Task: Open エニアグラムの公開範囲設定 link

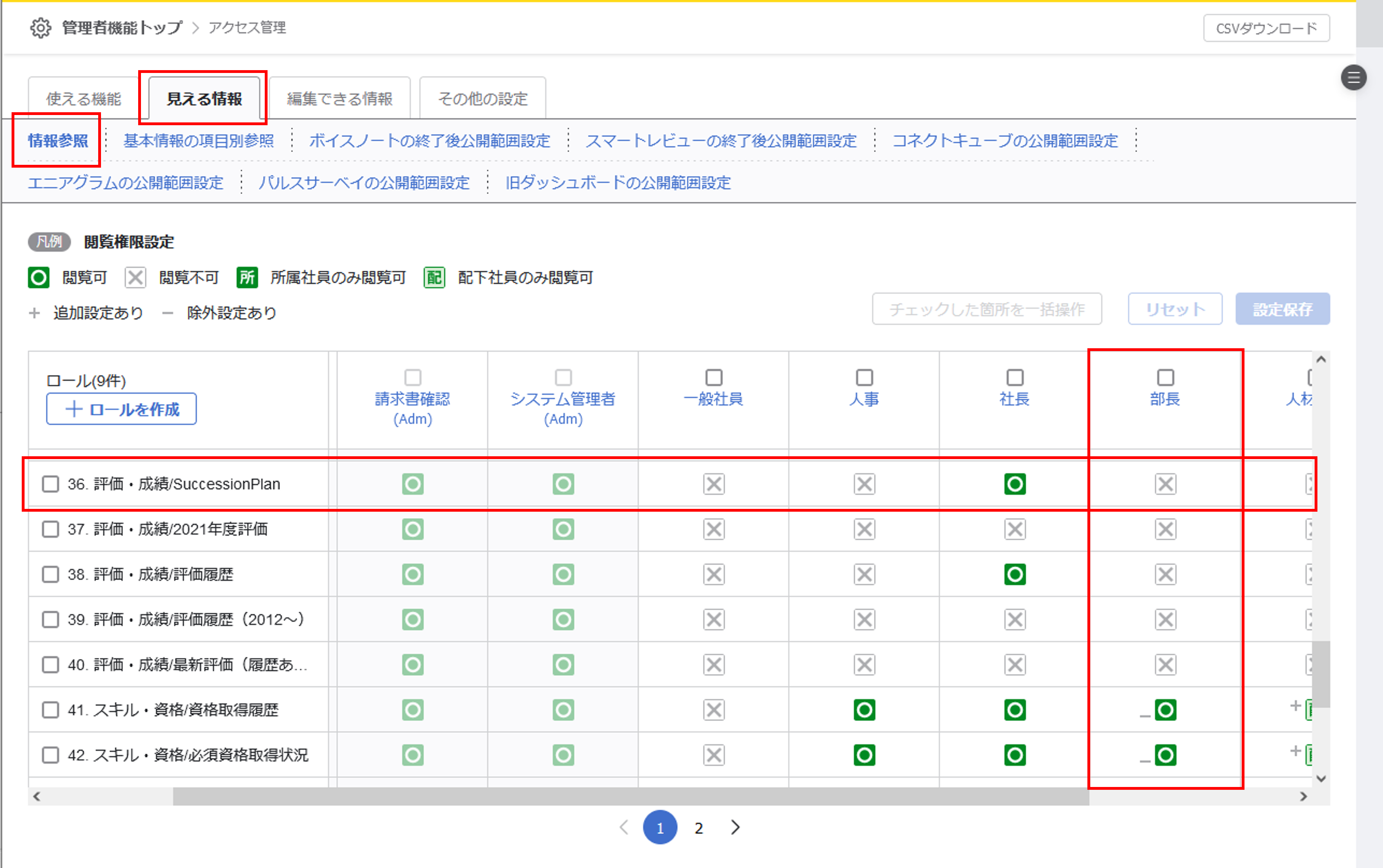Action: pyautogui.click(x=126, y=183)
